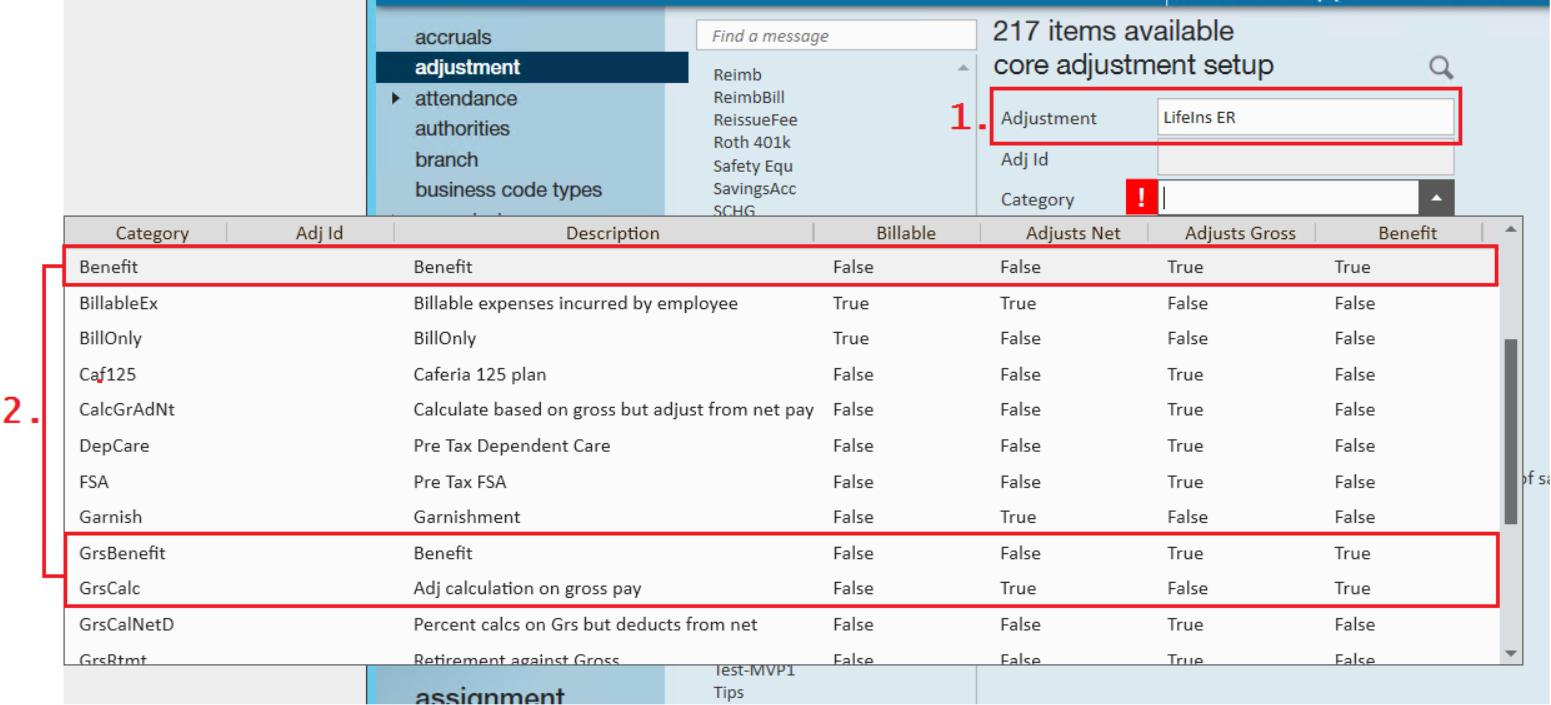
Task: Click the Adjustment field containing LifeIns ER
Action: click(x=1305, y=117)
